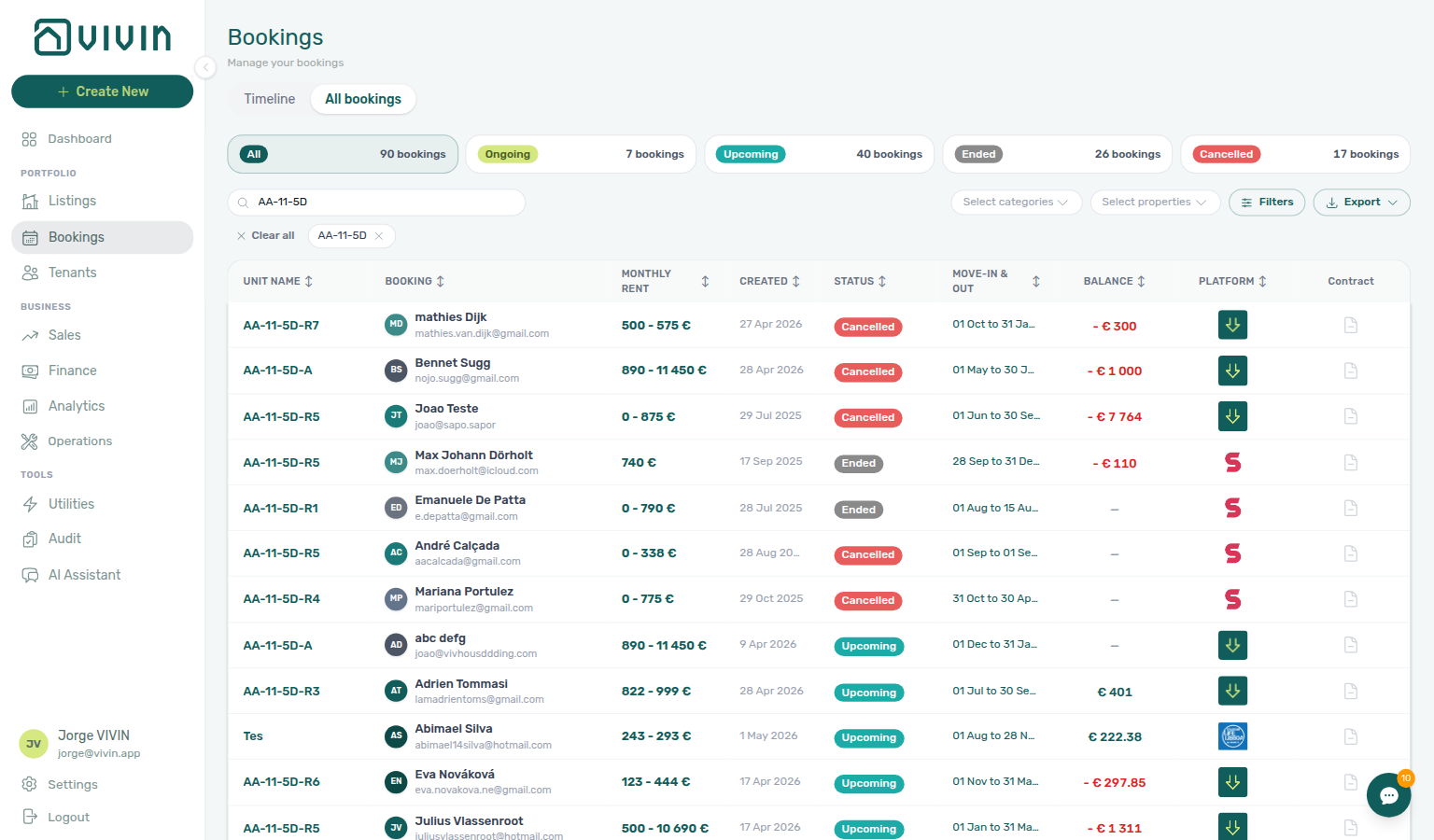Open AI Assistant in the sidebar
1434x840 pixels.
(102, 575)
